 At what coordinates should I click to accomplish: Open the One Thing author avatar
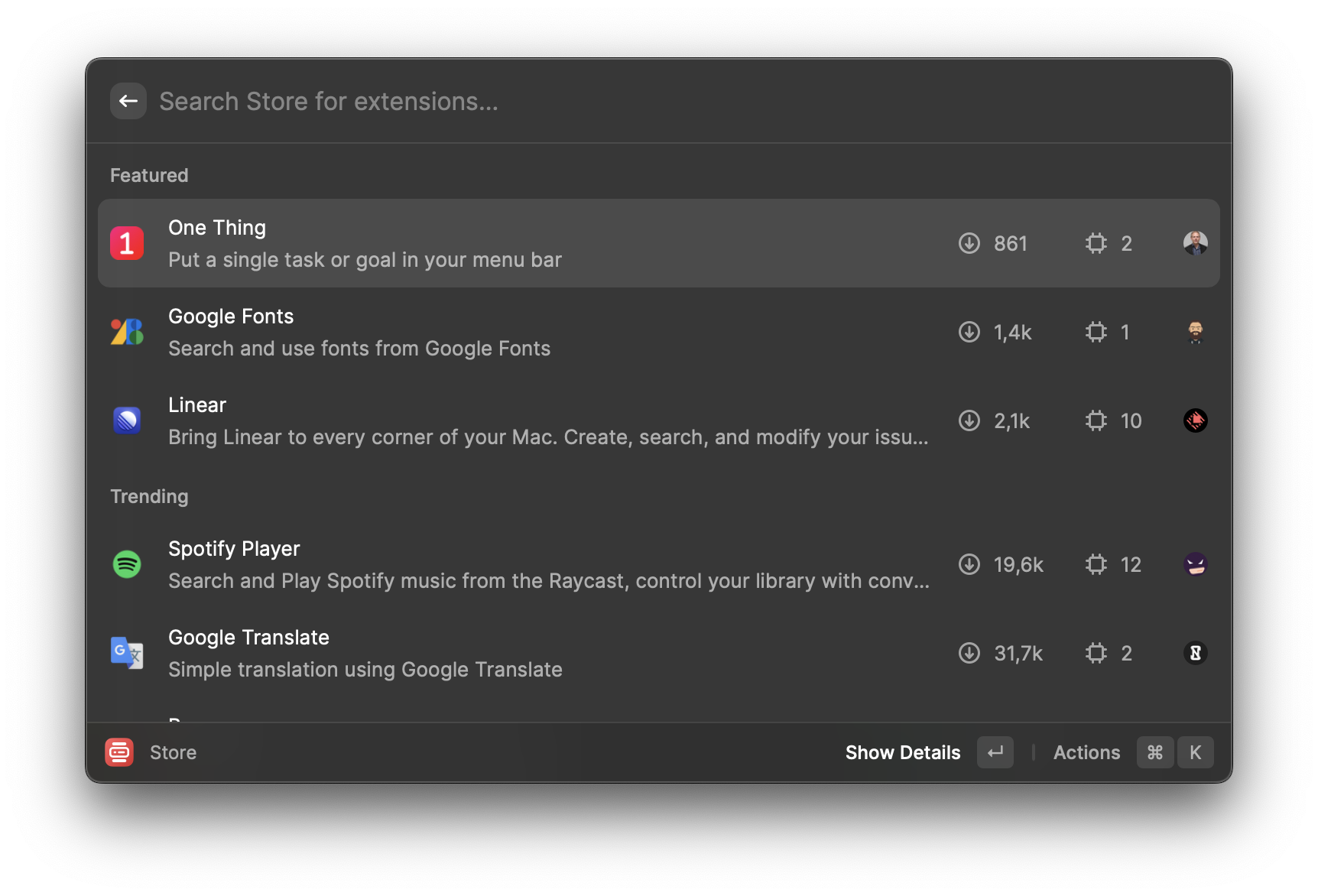[x=1196, y=243]
